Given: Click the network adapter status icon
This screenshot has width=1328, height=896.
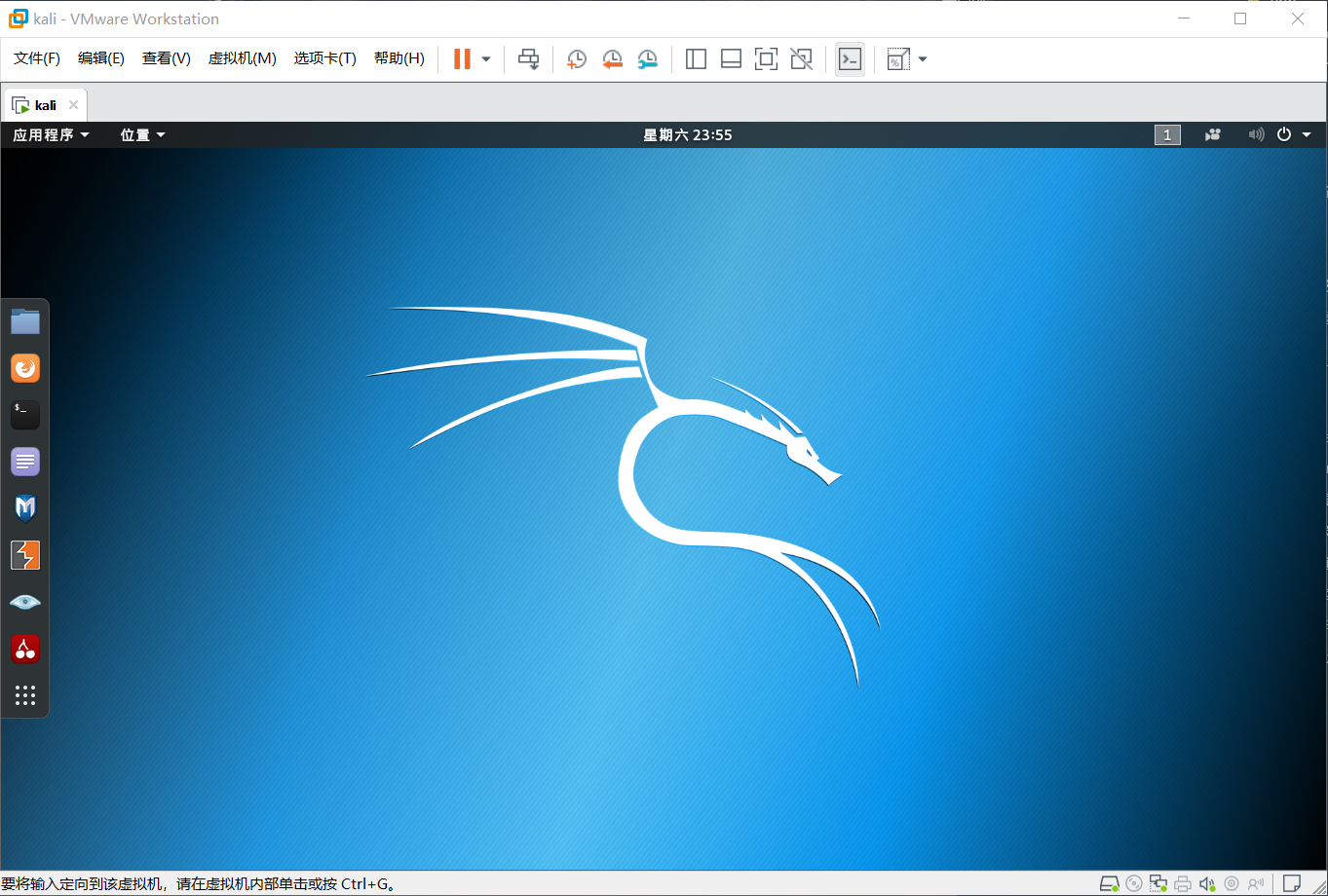Looking at the screenshot, I should (x=1158, y=883).
